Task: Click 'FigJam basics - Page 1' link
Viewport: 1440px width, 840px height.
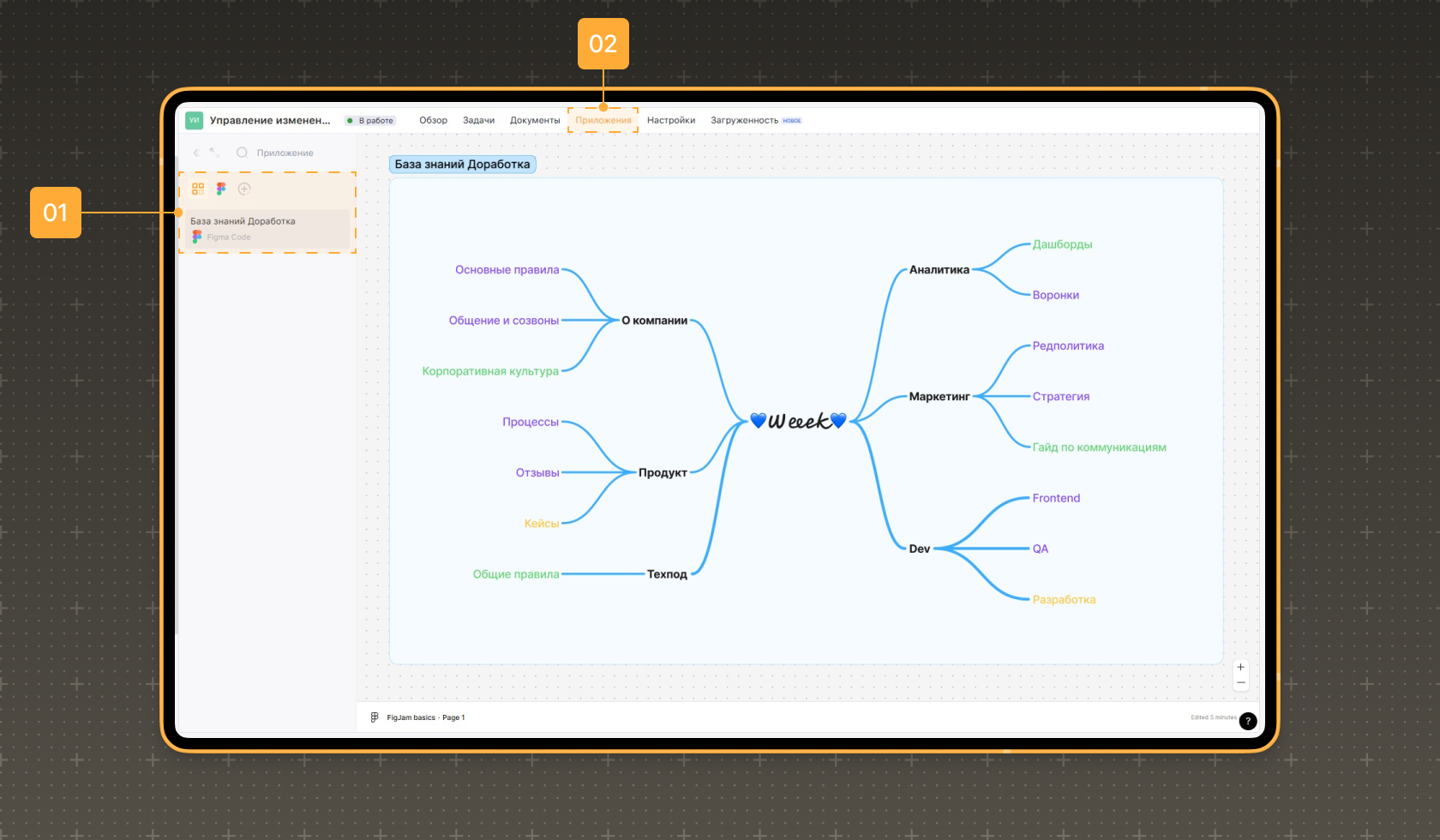Action: 426,717
